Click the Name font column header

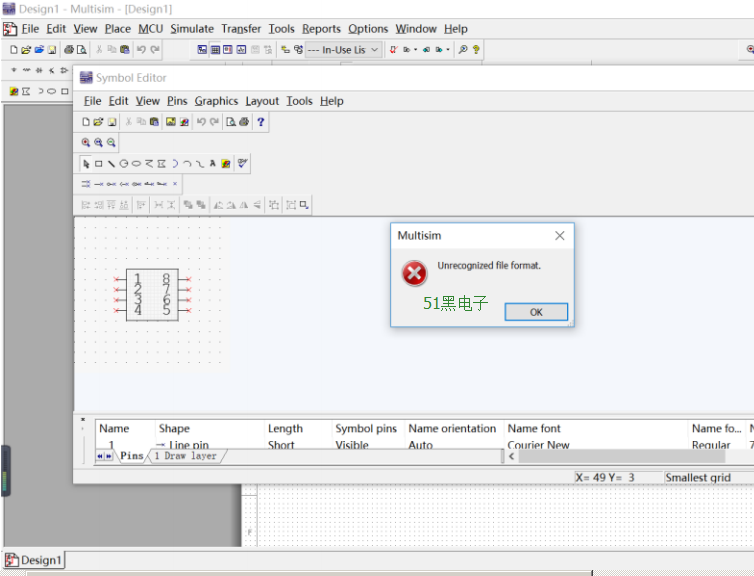coord(596,428)
